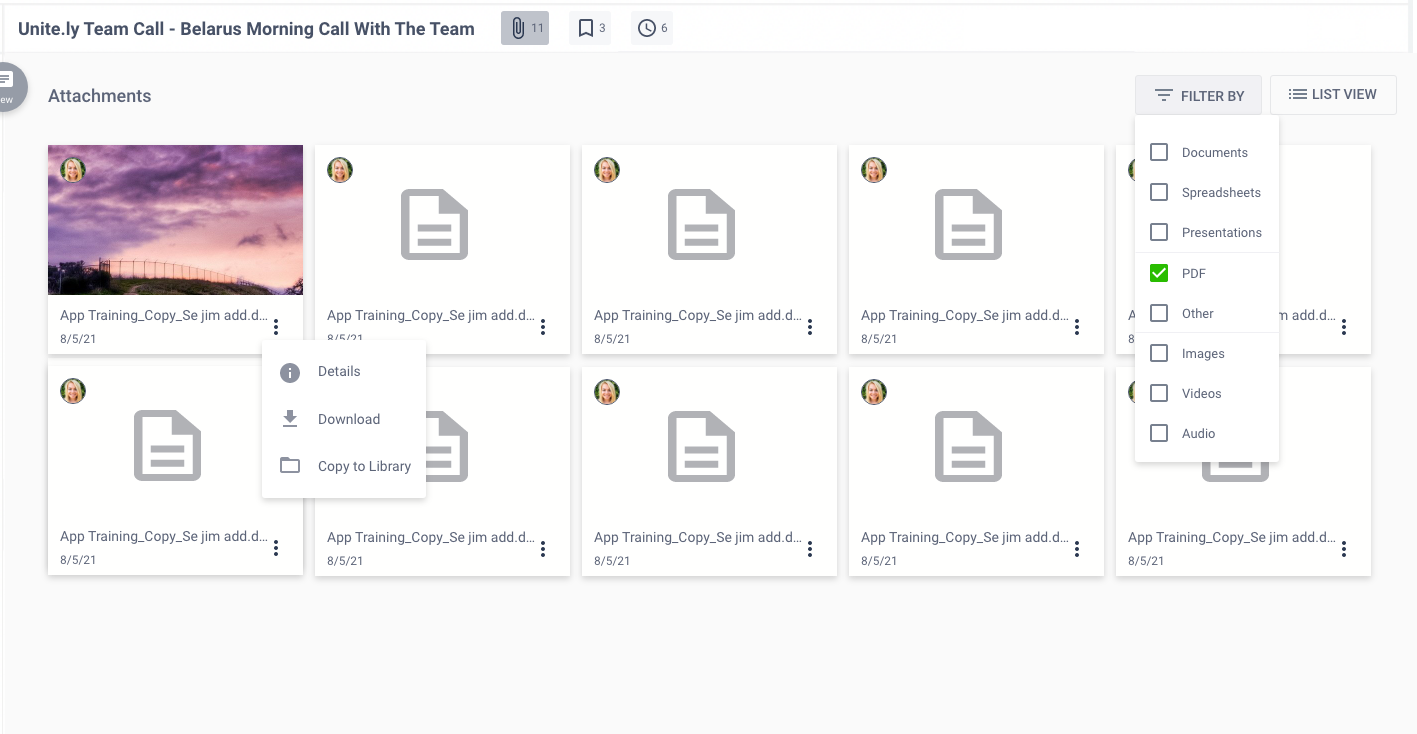This screenshot has height=734, width=1417.
Task: Uncheck the PDF filter checkbox
Action: click(1159, 273)
